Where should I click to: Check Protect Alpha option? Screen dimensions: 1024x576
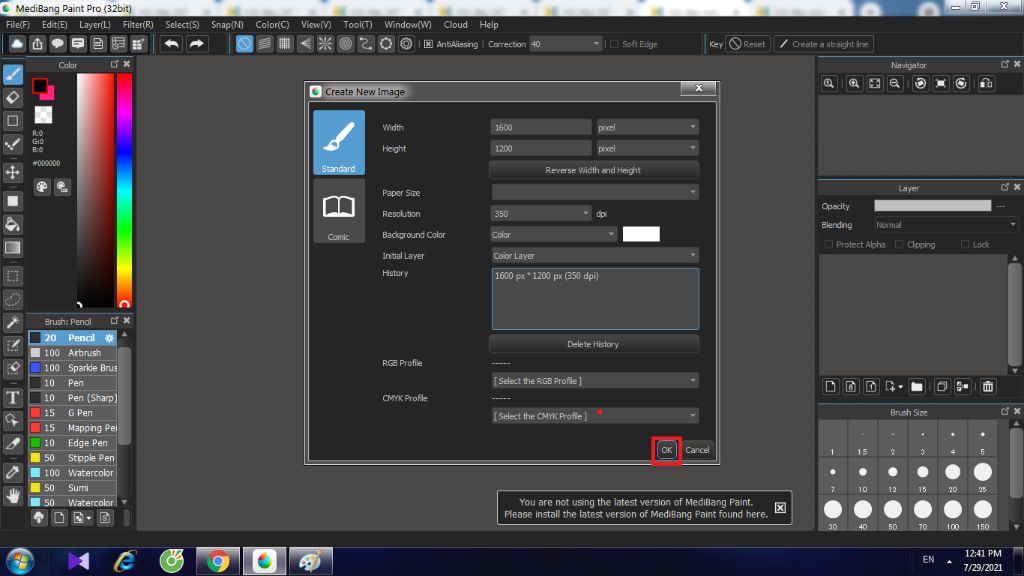click(x=829, y=244)
